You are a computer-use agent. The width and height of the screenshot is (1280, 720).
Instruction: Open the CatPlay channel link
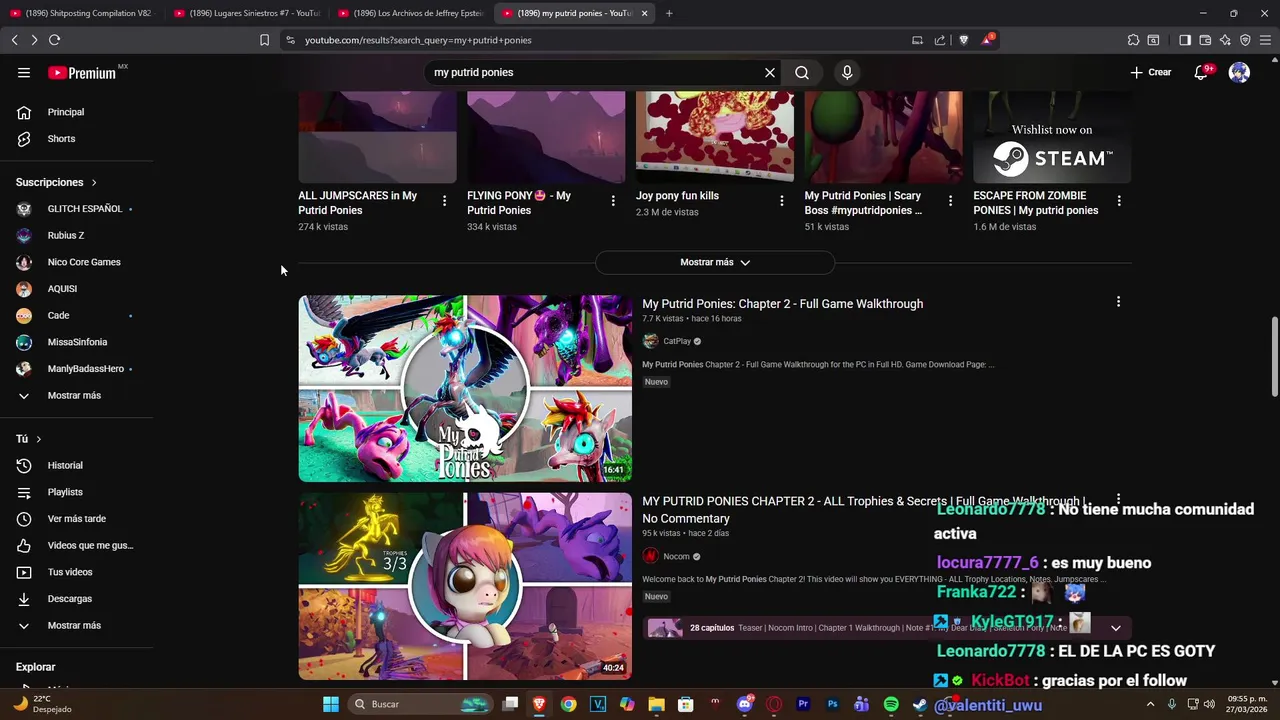[677, 341]
